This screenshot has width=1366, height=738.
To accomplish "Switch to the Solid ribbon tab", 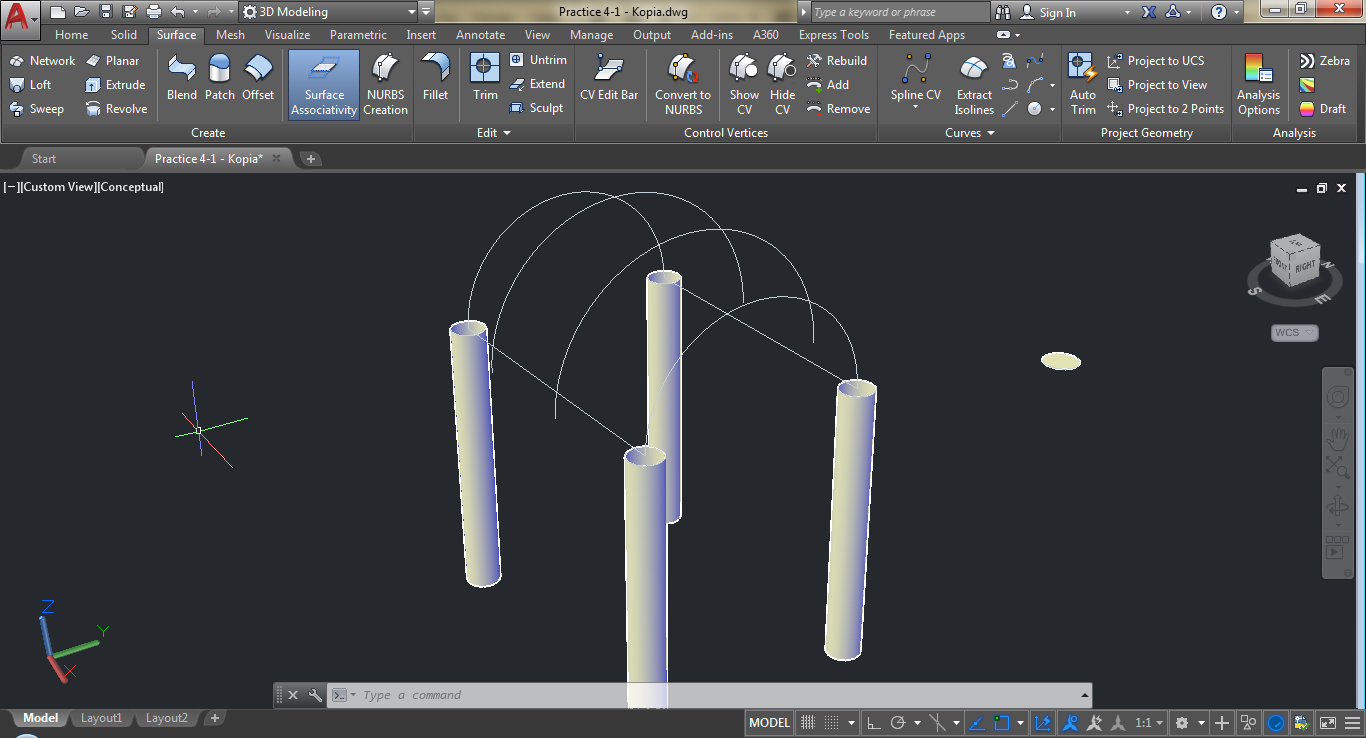I will click(124, 34).
